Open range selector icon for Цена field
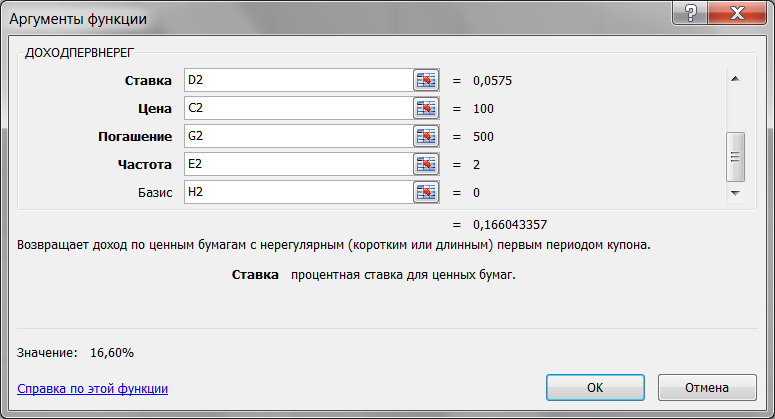The height and width of the screenshot is (419, 775). pyautogui.click(x=426, y=108)
